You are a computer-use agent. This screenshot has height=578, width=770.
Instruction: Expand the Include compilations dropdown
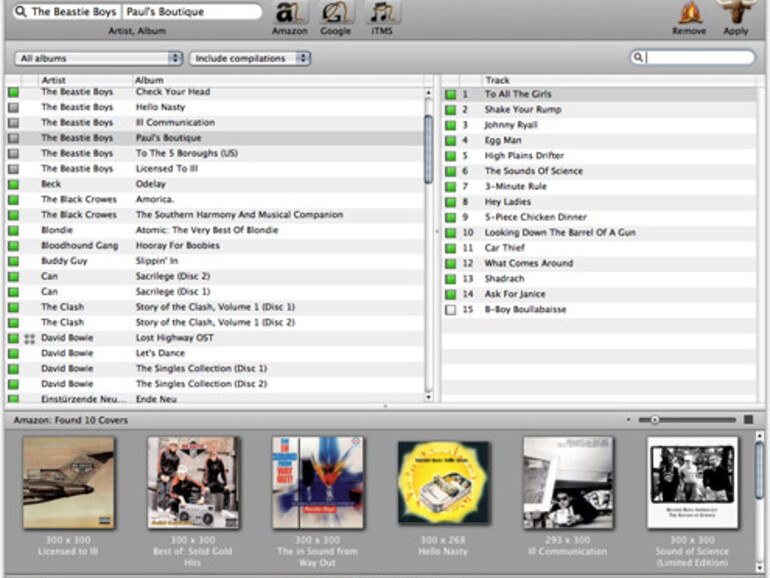coord(249,59)
